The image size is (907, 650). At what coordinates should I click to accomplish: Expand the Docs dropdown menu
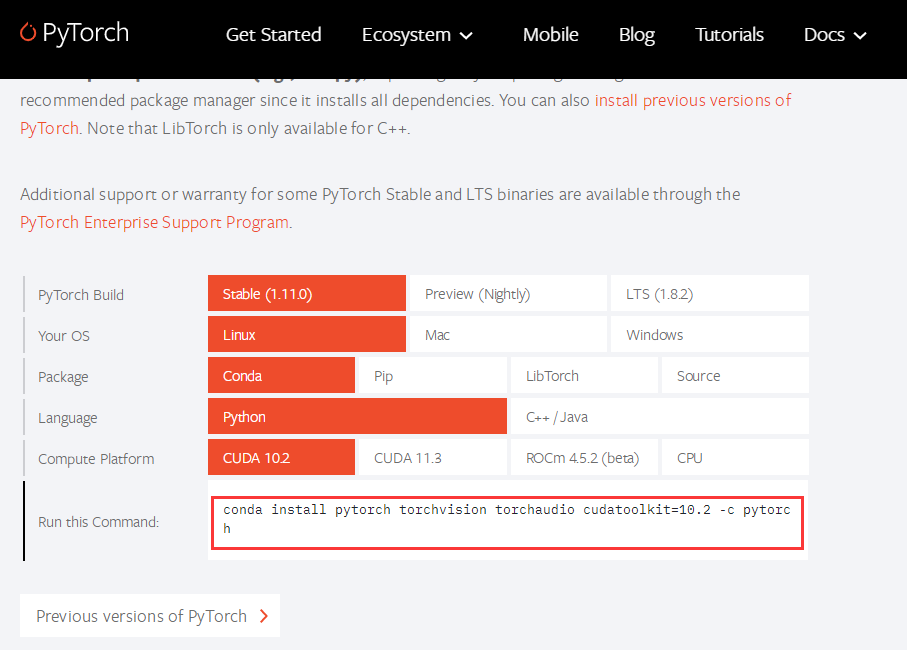pyautogui.click(x=836, y=35)
